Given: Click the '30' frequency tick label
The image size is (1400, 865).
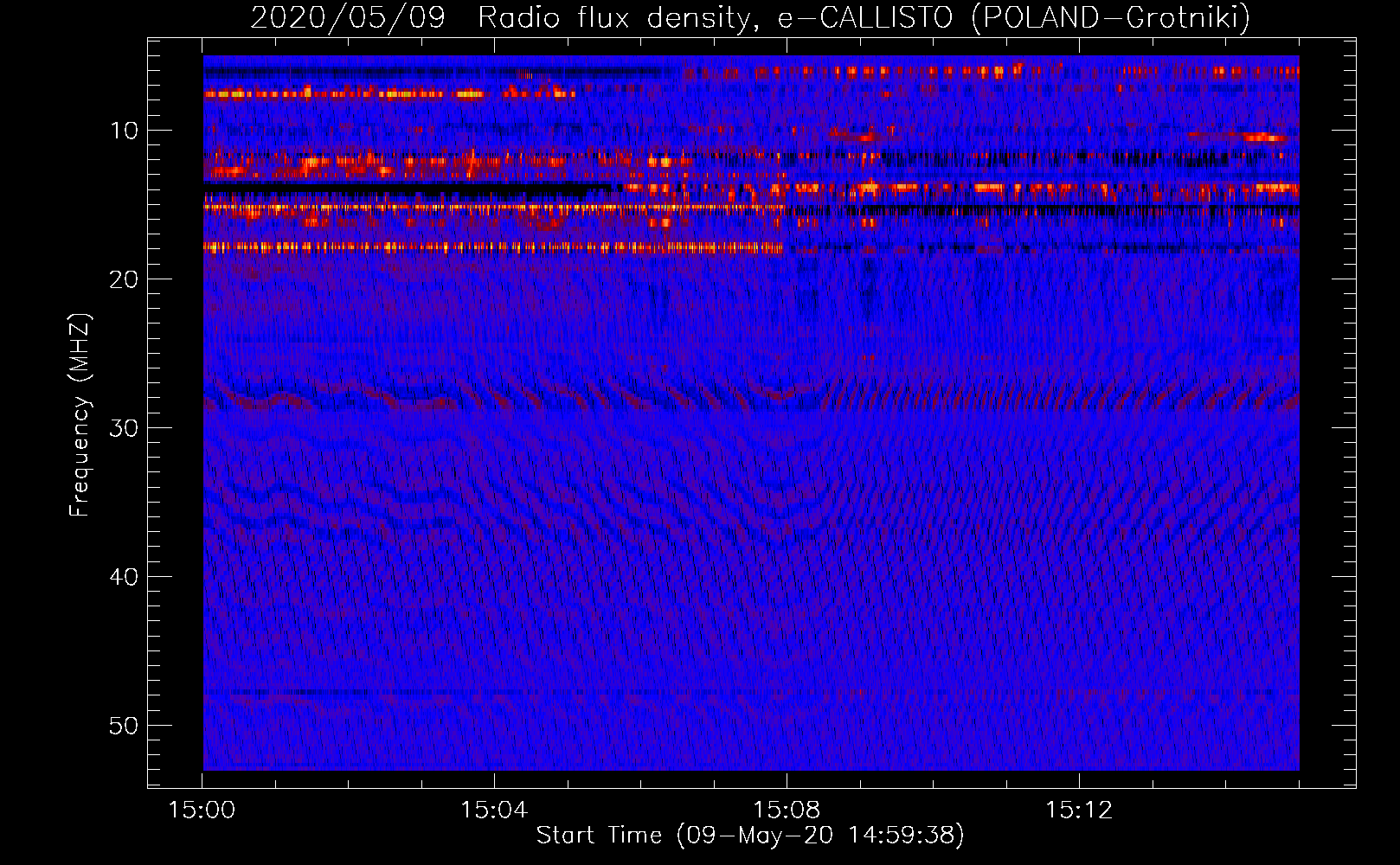Looking at the screenshot, I should tap(125, 428).
